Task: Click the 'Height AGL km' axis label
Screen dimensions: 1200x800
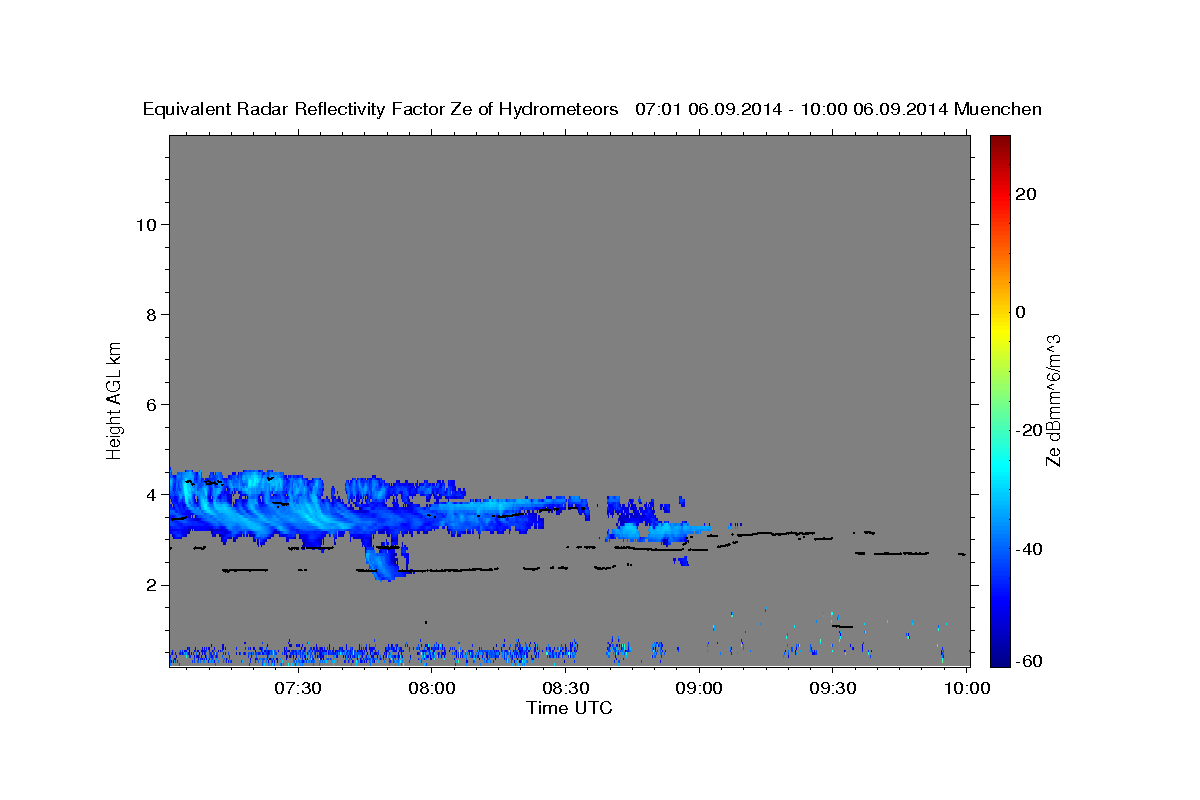Action: click(115, 399)
